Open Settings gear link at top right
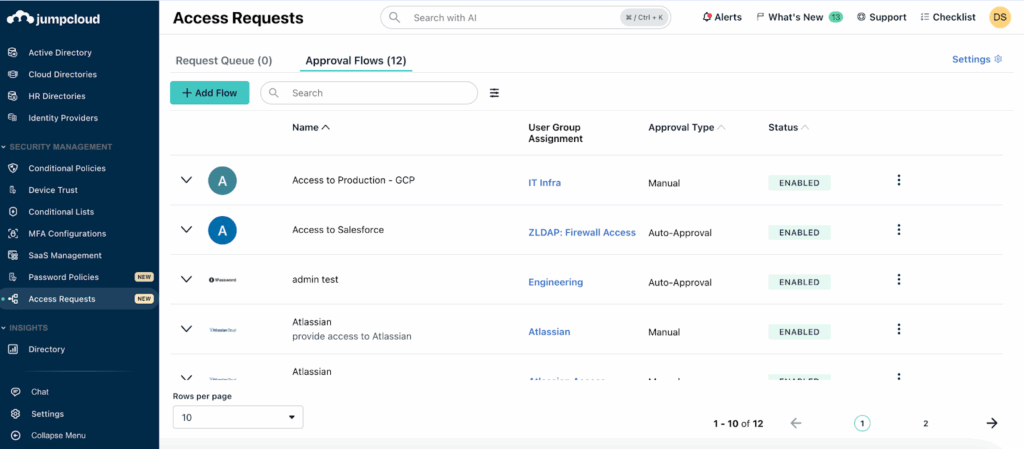1024x449 pixels. click(x=976, y=60)
